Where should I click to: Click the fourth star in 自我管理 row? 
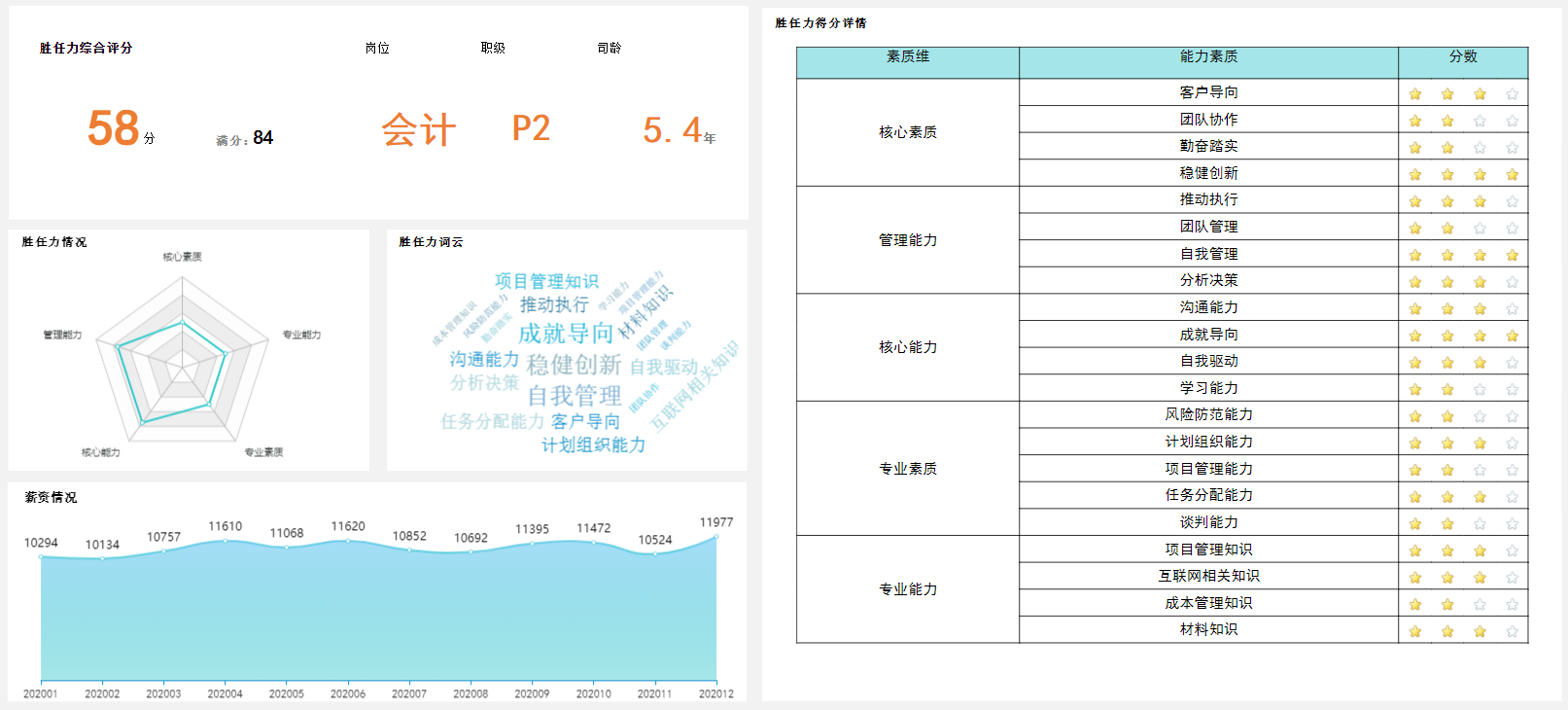[1512, 256]
